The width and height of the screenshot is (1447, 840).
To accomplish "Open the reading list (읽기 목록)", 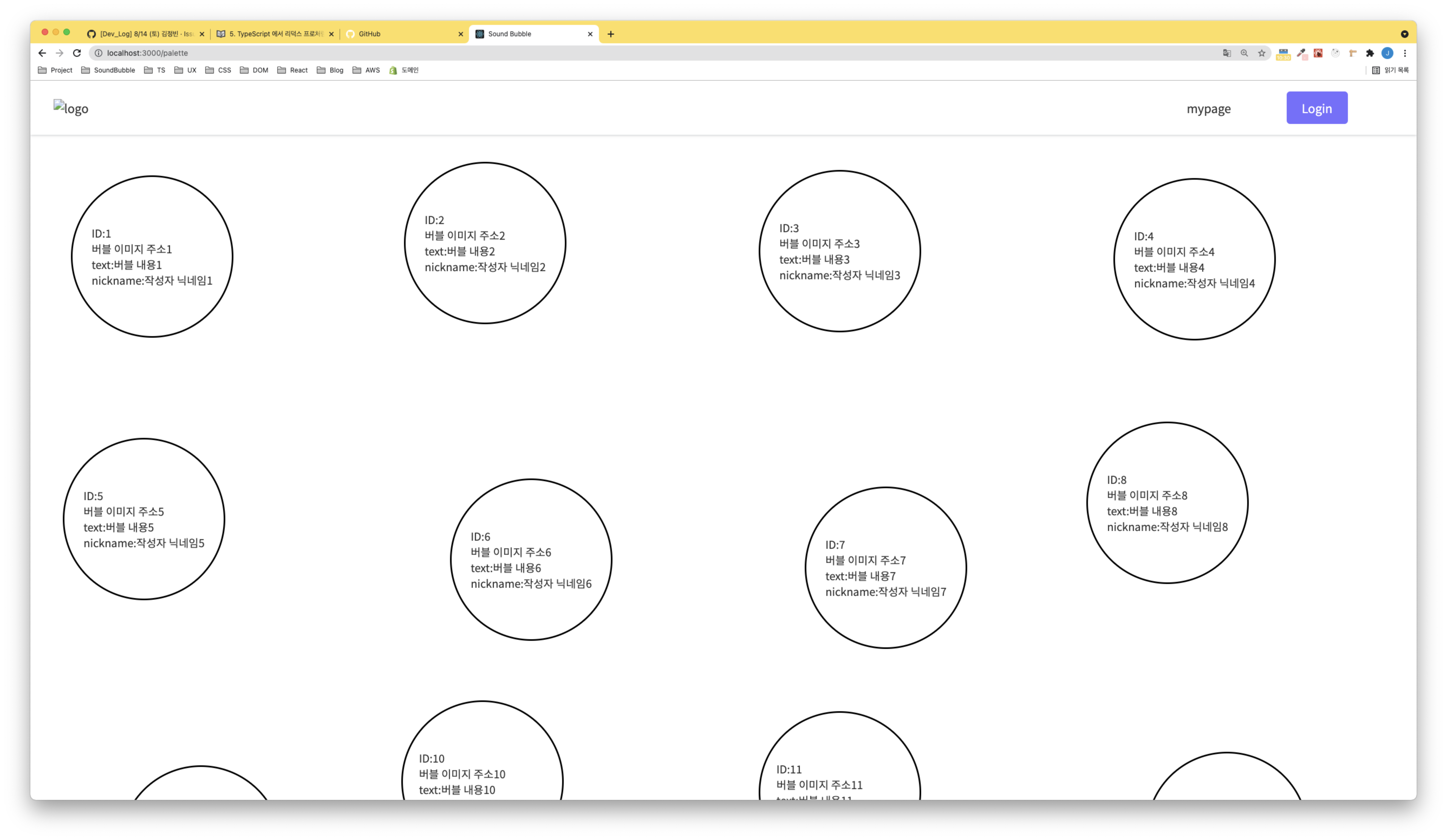I will click(x=1390, y=70).
